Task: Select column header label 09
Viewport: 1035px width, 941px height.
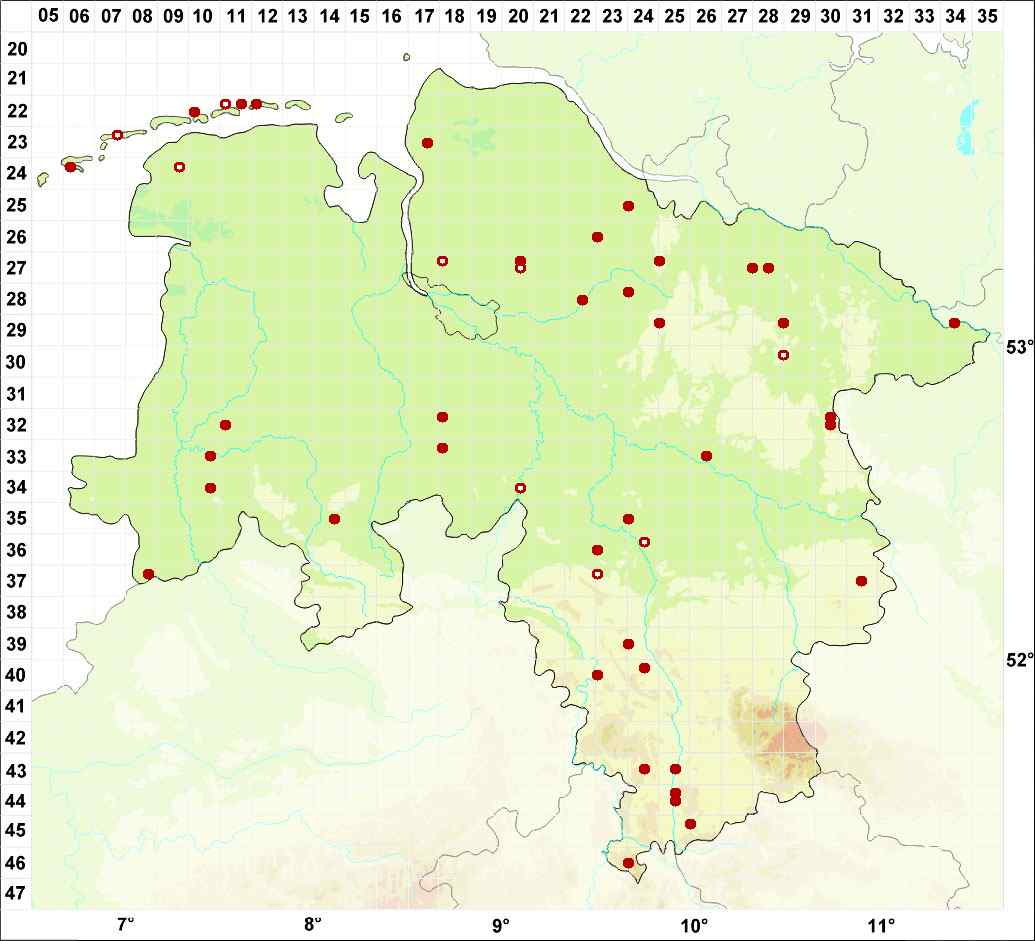Action: click(x=173, y=16)
